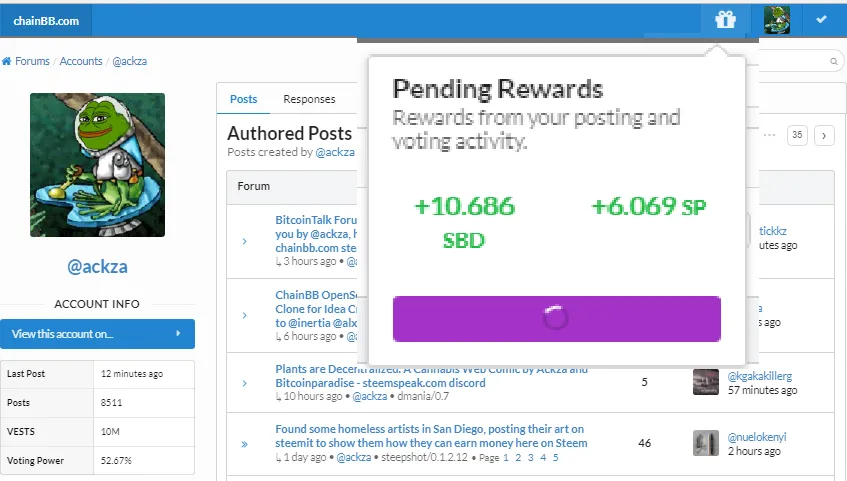Go to next page with arrow button
The width and height of the screenshot is (847, 481).
824,135
